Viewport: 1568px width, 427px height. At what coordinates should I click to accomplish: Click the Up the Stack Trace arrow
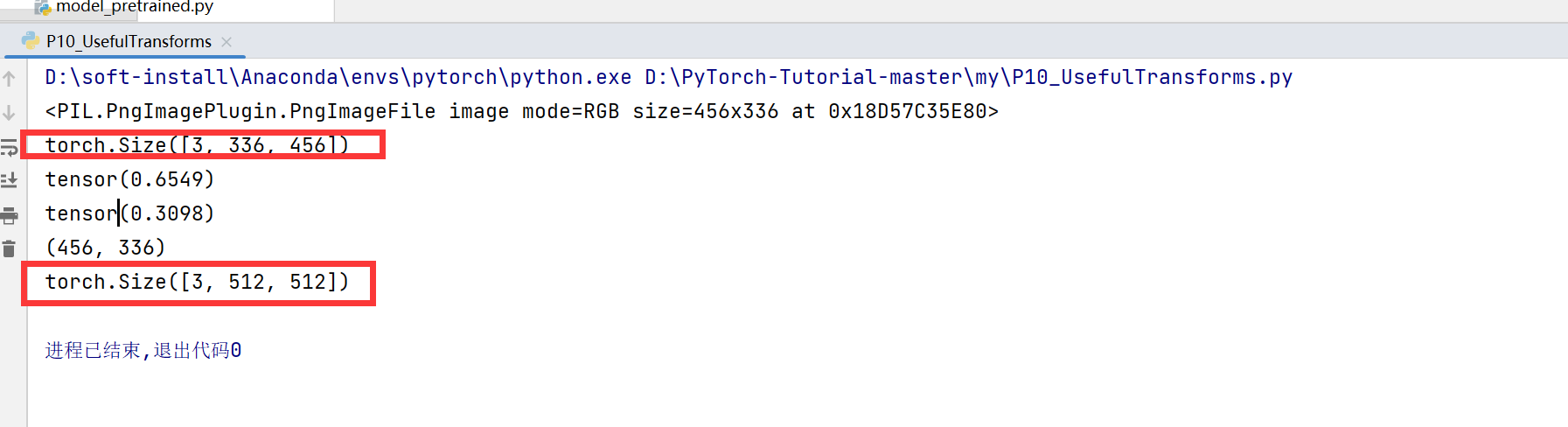(x=9, y=79)
